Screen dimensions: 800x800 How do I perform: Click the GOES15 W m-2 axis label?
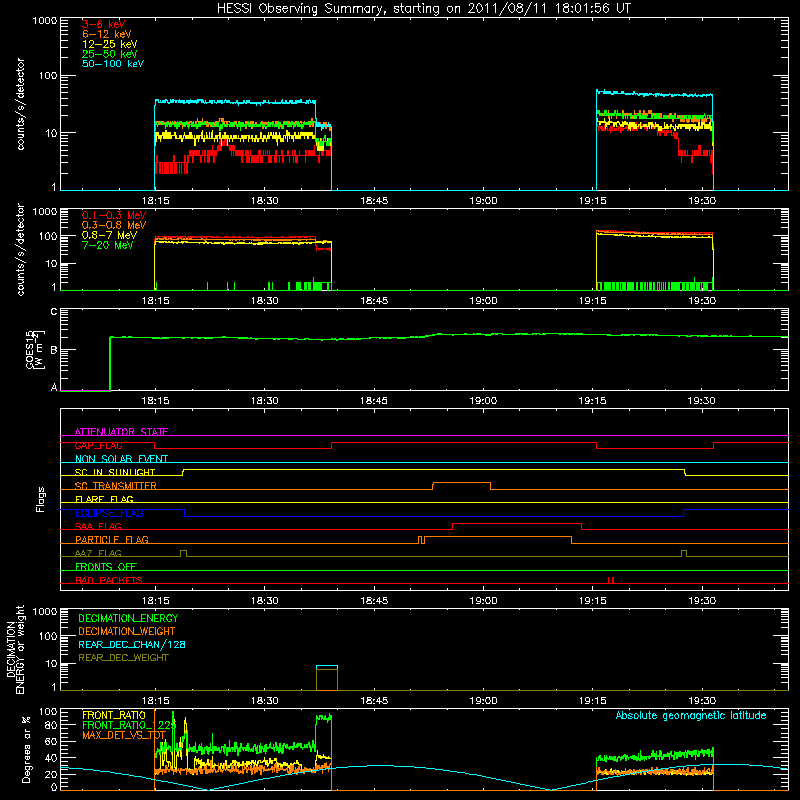(x=35, y=349)
